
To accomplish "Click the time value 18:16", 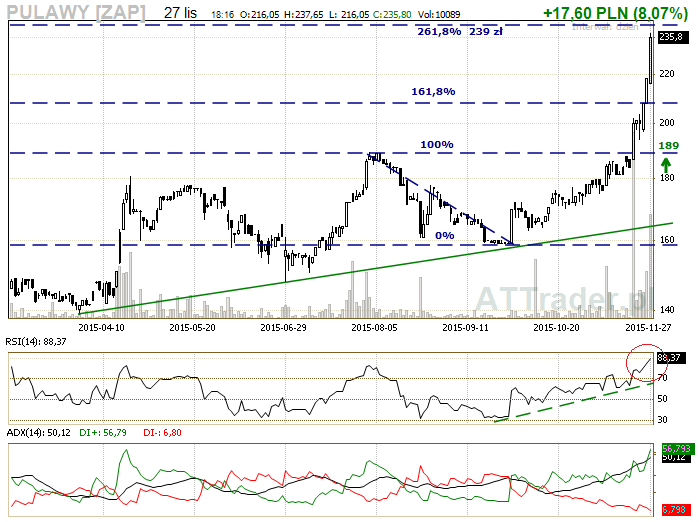I will (x=222, y=15).
